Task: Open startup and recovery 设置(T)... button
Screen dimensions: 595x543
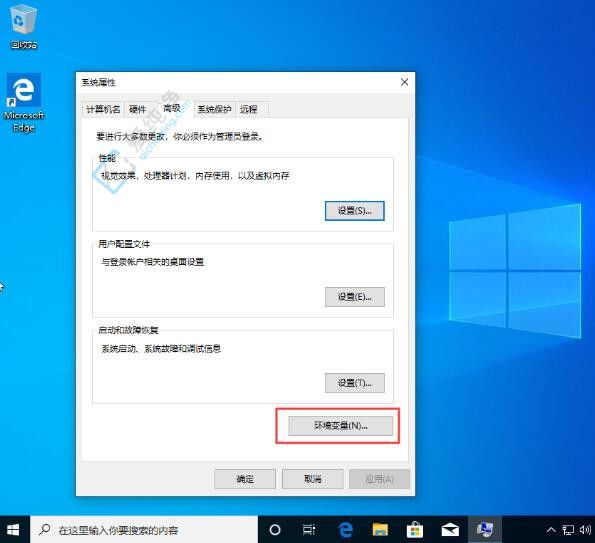Action: [355, 383]
